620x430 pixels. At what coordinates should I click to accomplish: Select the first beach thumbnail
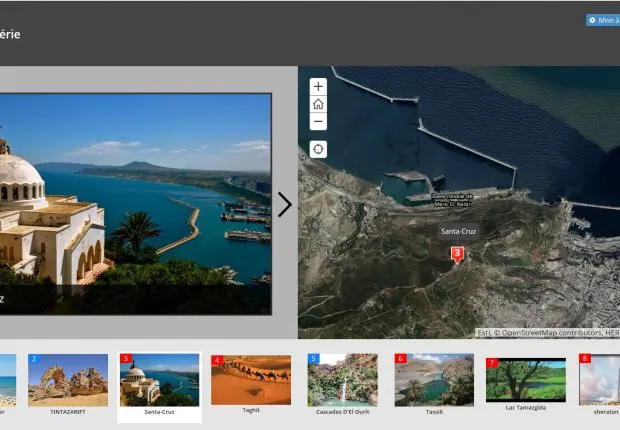(7, 380)
